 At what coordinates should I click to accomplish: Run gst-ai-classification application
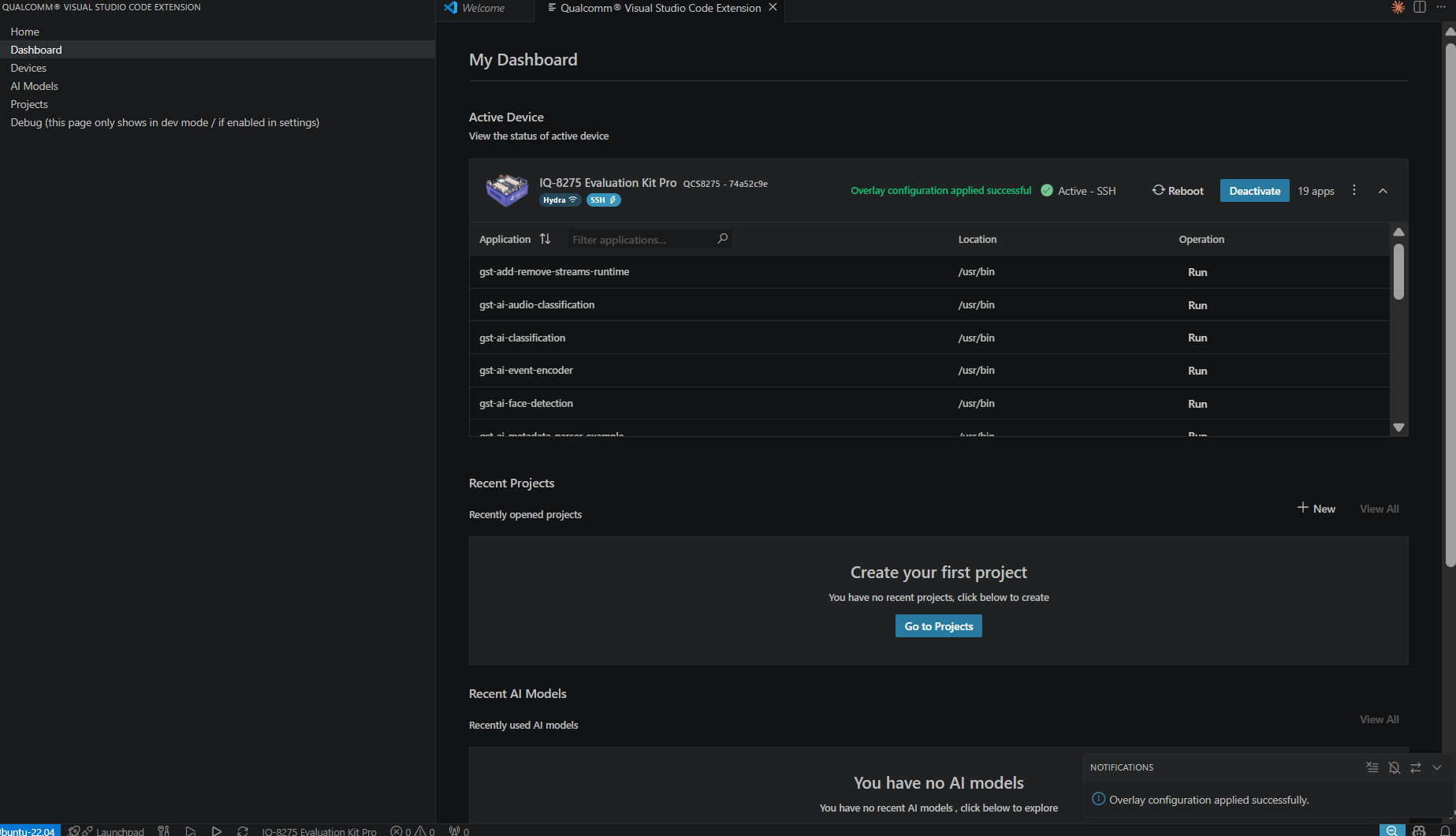(x=1197, y=338)
